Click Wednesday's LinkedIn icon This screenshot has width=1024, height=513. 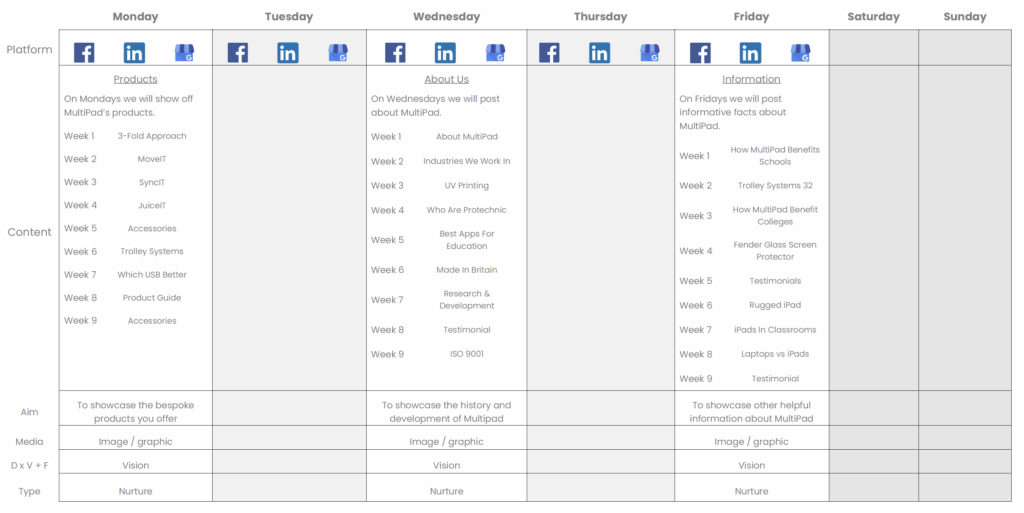445,53
